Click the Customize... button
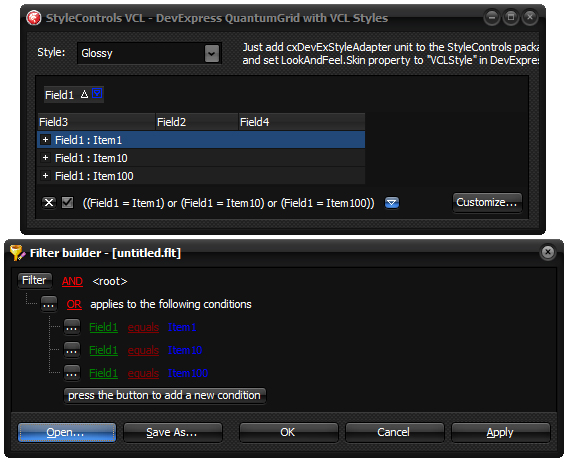This screenshot has height=462, width=571. (x=487, y=202)
